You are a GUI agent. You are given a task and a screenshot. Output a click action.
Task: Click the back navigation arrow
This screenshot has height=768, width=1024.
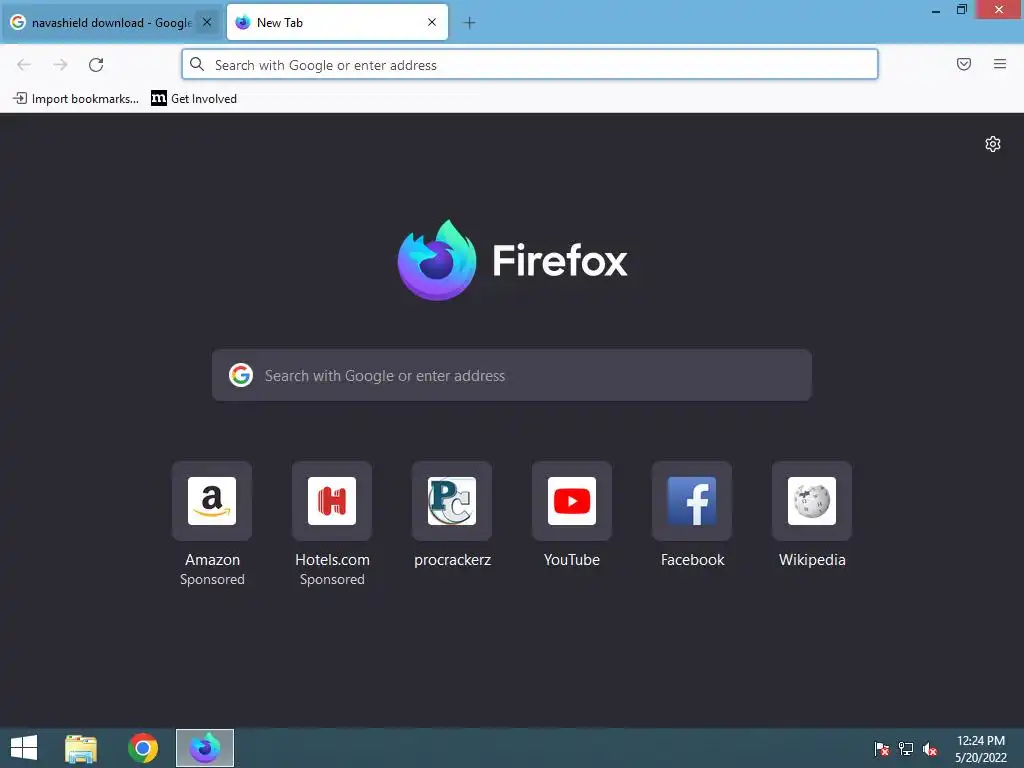point(24,65)
